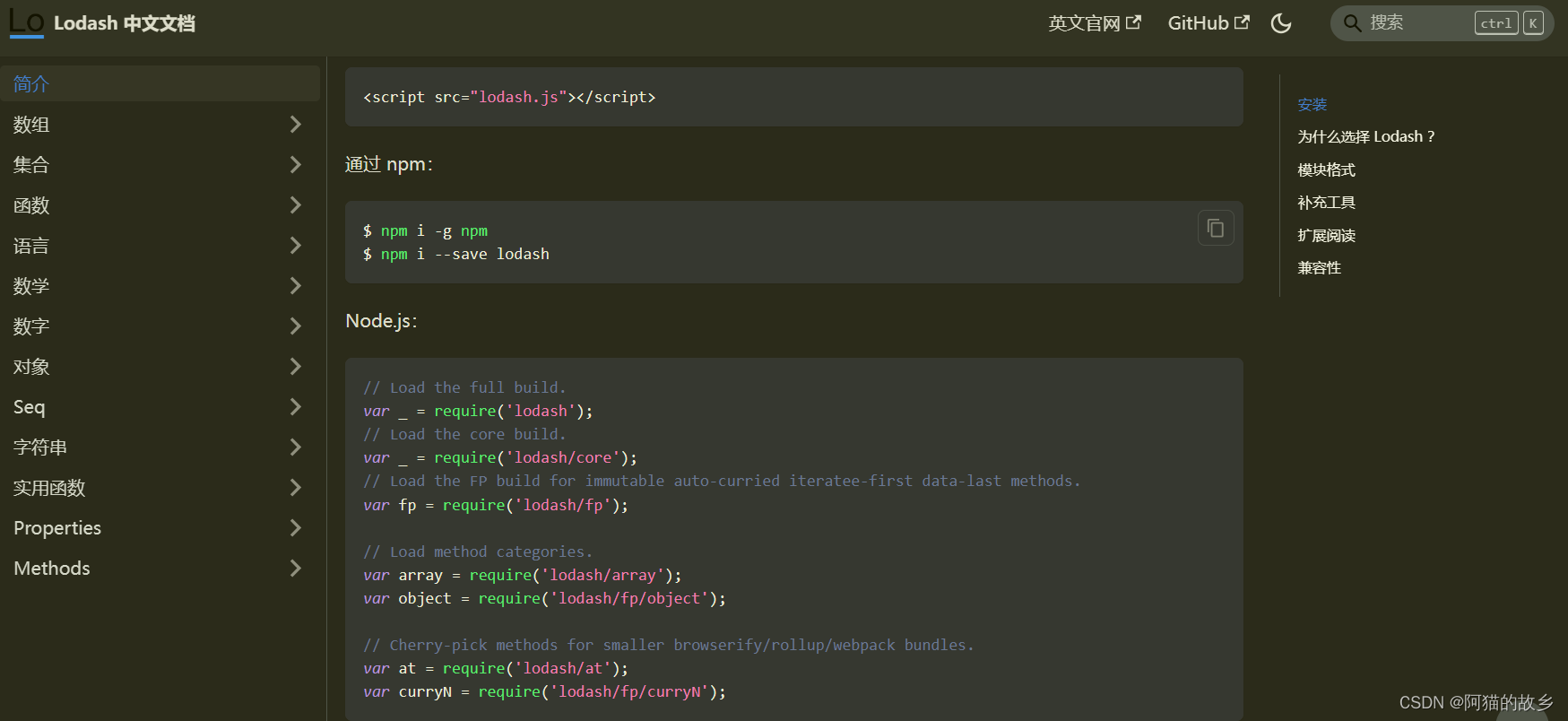Open Seq sidebar item
Image resolution: width=1568 pixels, height=721 pixels.
(30, 407)
